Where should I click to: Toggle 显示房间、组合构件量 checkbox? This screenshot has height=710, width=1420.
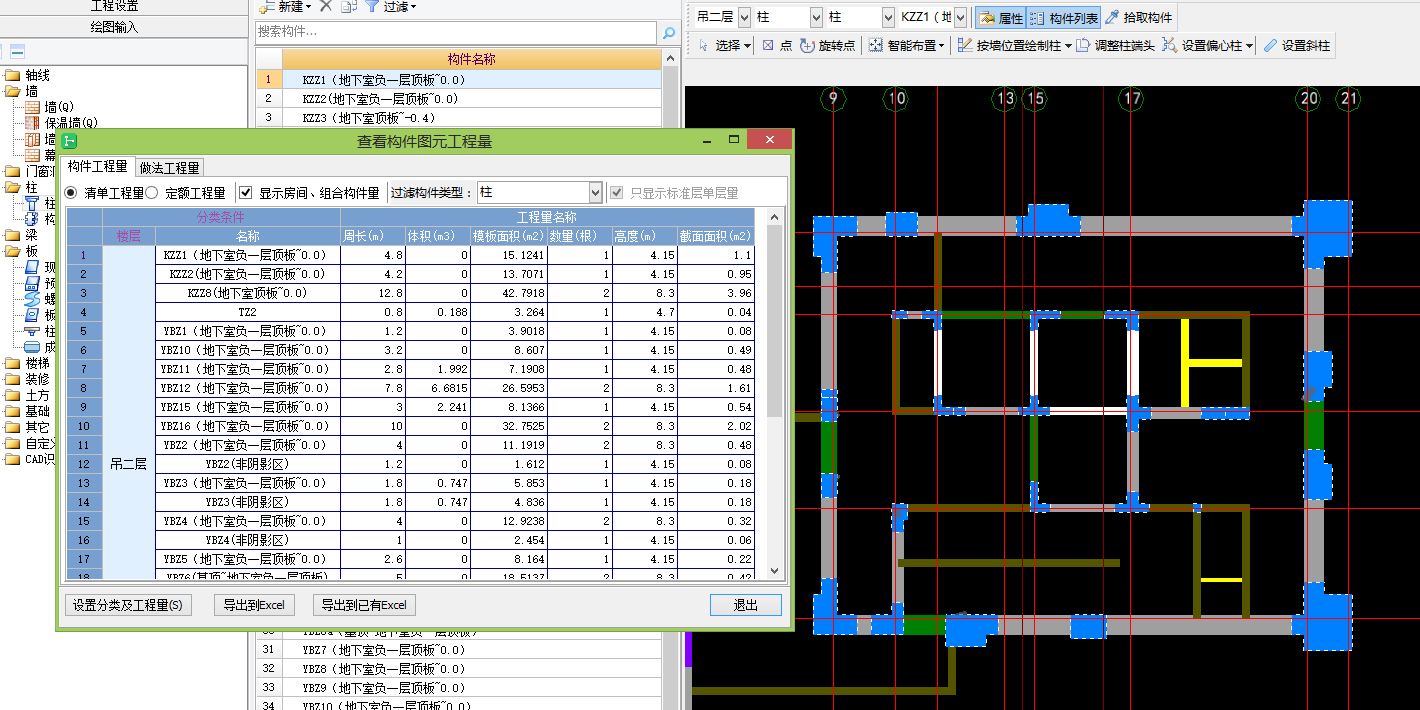pyautogui.click(x=246, y=192)
